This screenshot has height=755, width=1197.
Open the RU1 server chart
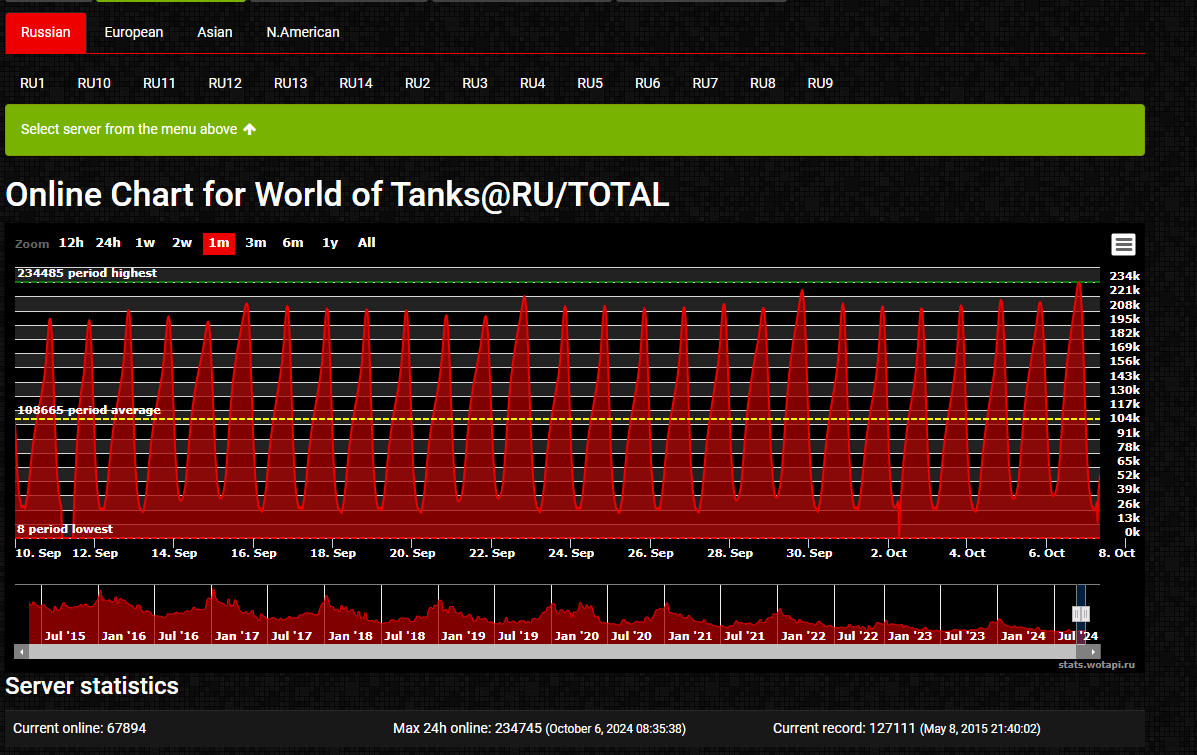tap(33, 83)
